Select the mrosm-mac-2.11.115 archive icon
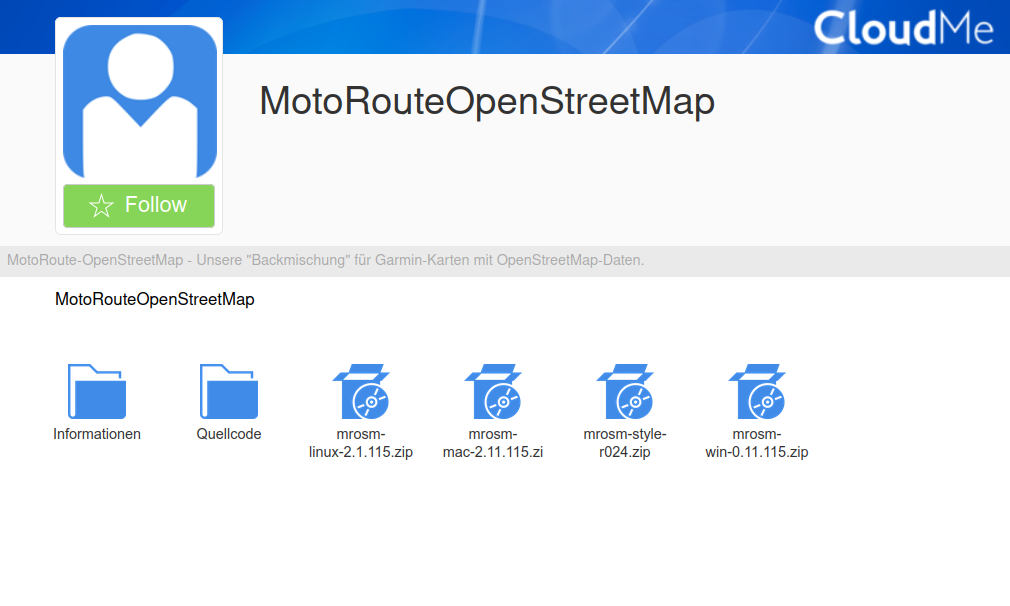This screenshot has width=1010, height=606. coord(493,392)
